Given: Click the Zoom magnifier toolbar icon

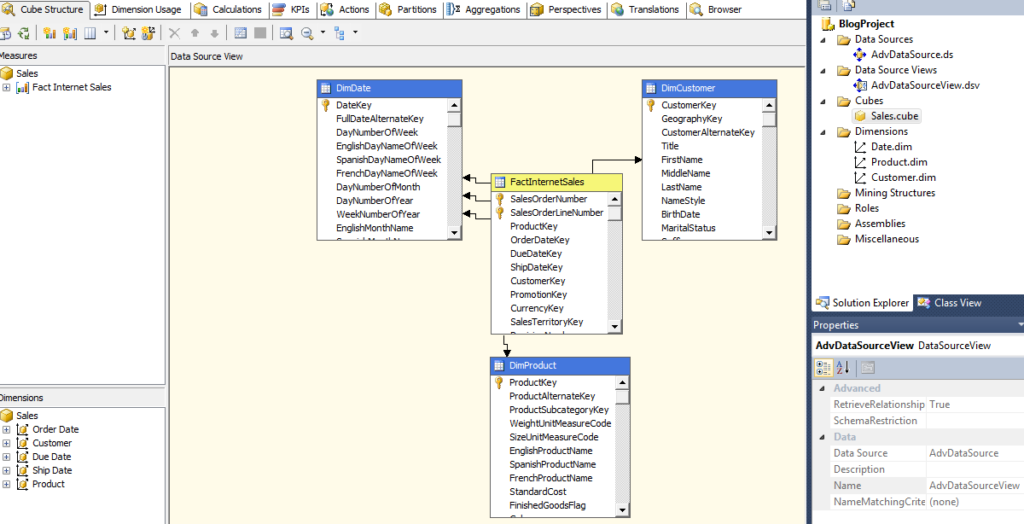Looking at the screenshot, I should [307, 33].
